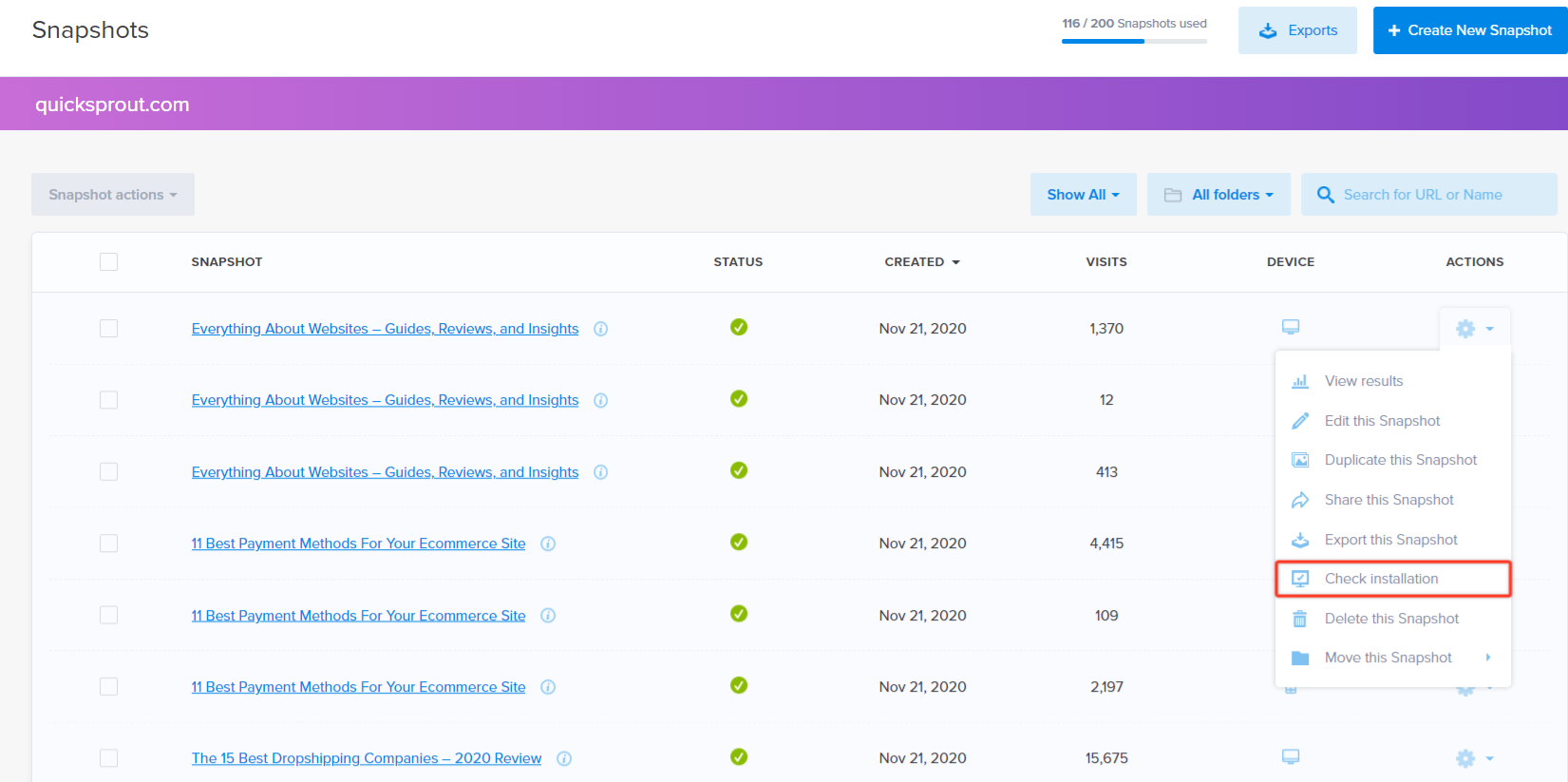Viewport: 1568px width, 782px height.
Task: Click the SNAPSHOT column header
Action: coord(227,262)
